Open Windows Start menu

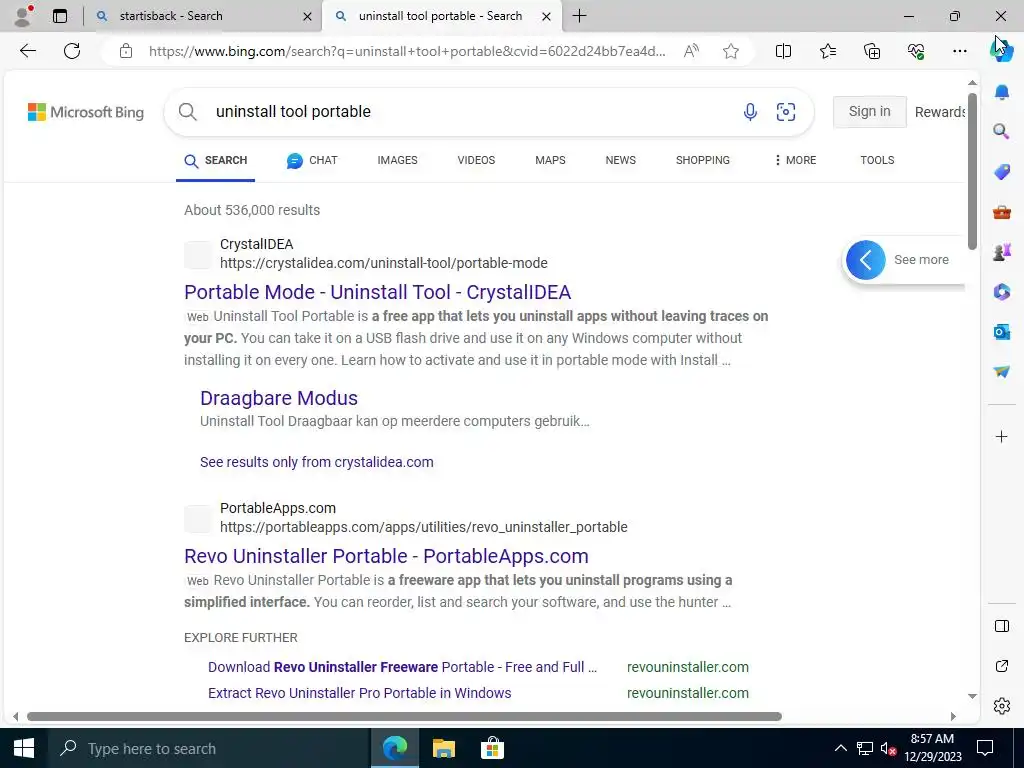click(24, 748)
